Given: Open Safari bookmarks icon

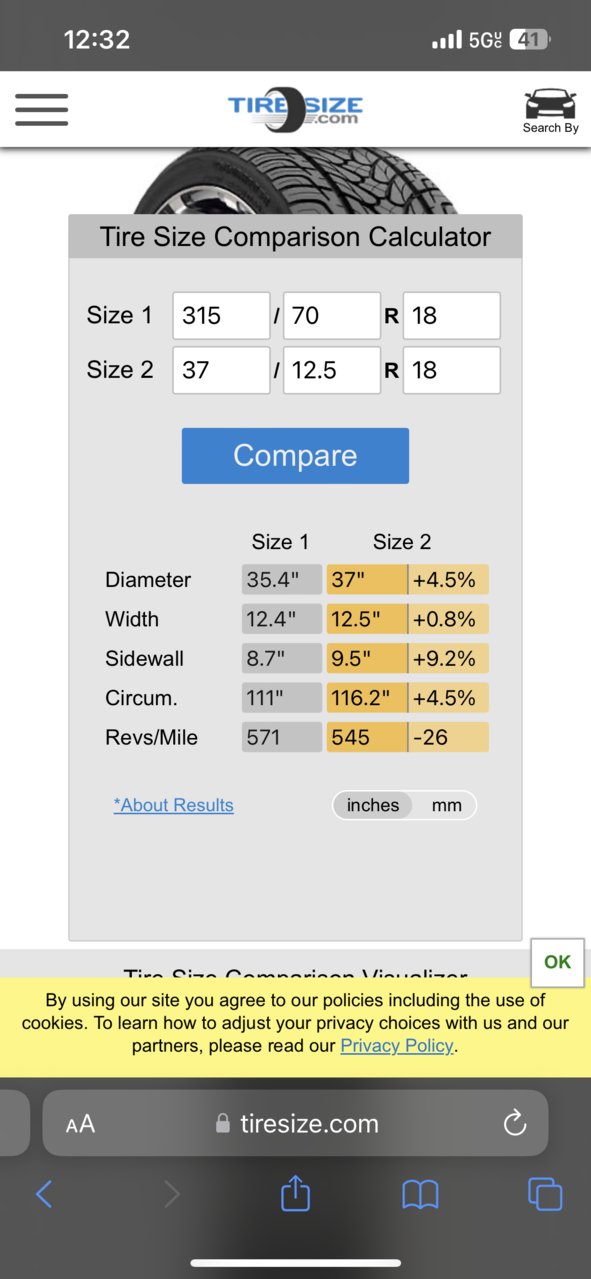Looking at the screenshot, I should click(x=420, y=1194).
